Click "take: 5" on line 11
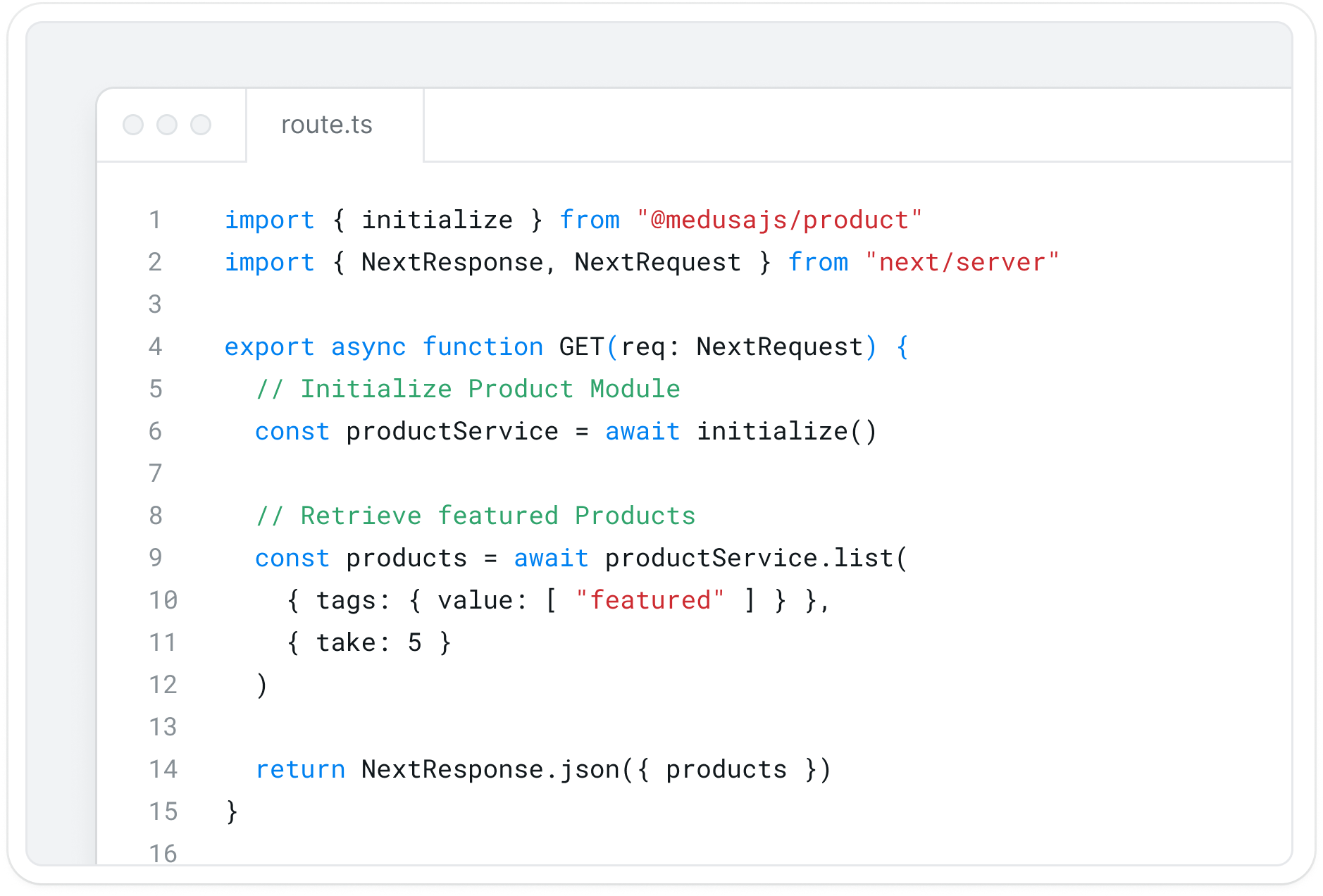The height and width of the screenshot is (896, 1323). click(x=368, y=642)
